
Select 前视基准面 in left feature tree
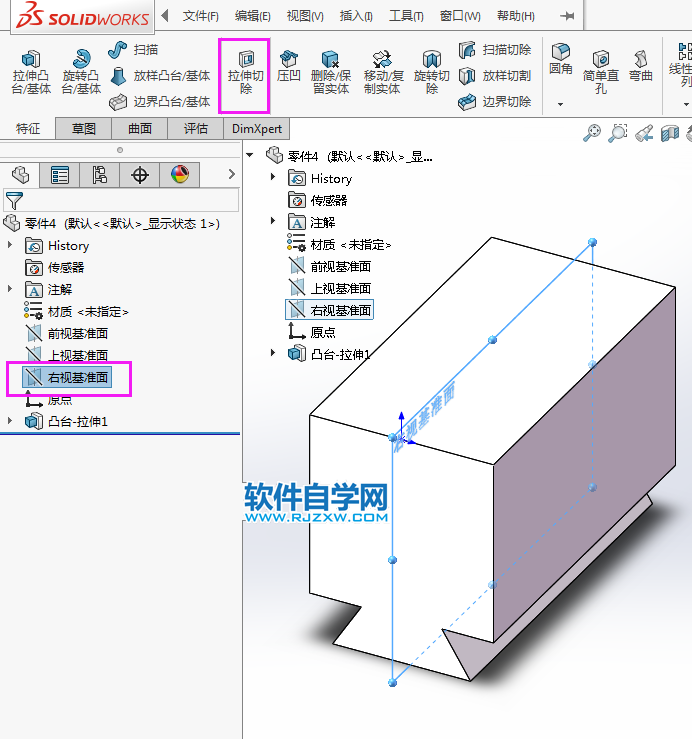[x=67, y=334]
